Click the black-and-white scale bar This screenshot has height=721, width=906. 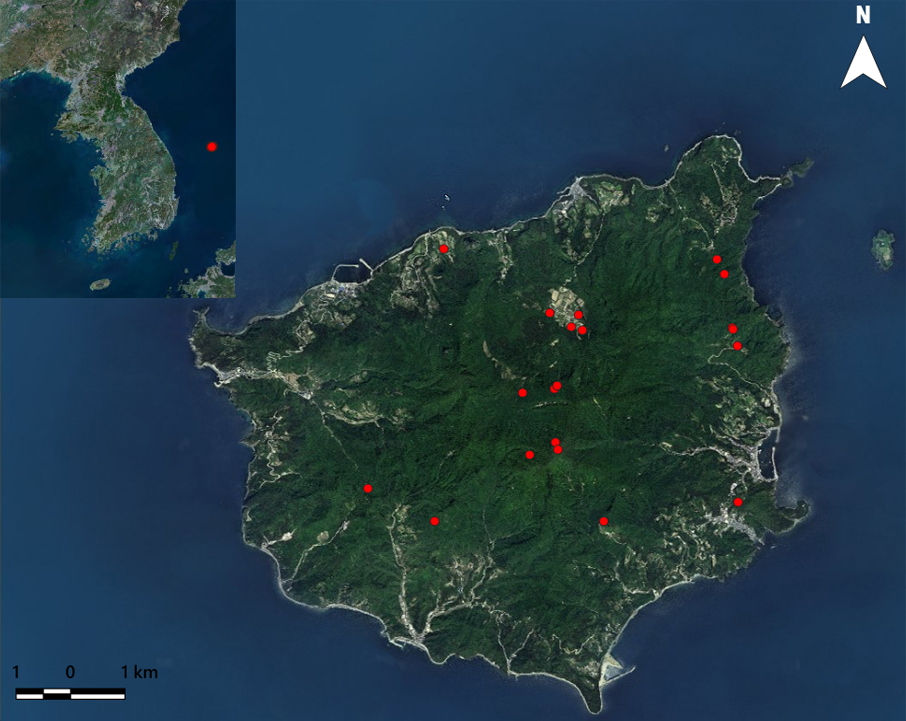70,694
